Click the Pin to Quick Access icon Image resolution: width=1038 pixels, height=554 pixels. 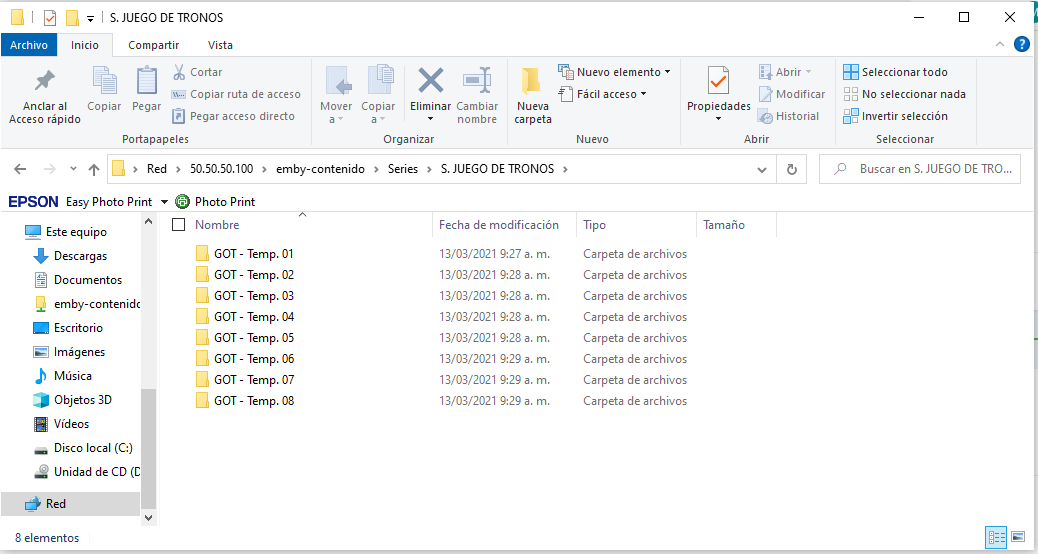pyautogui.click(x=45, y=81)
